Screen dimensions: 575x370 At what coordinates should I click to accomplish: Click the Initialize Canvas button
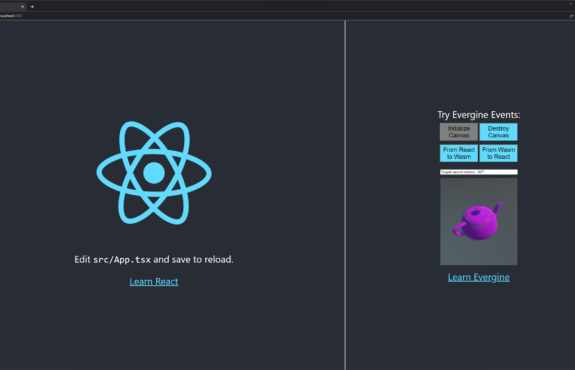(x=459, y=132)
